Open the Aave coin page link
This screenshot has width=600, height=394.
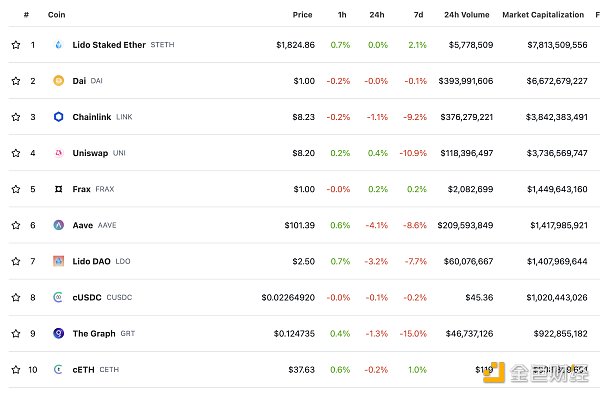(x=83, y=225)
